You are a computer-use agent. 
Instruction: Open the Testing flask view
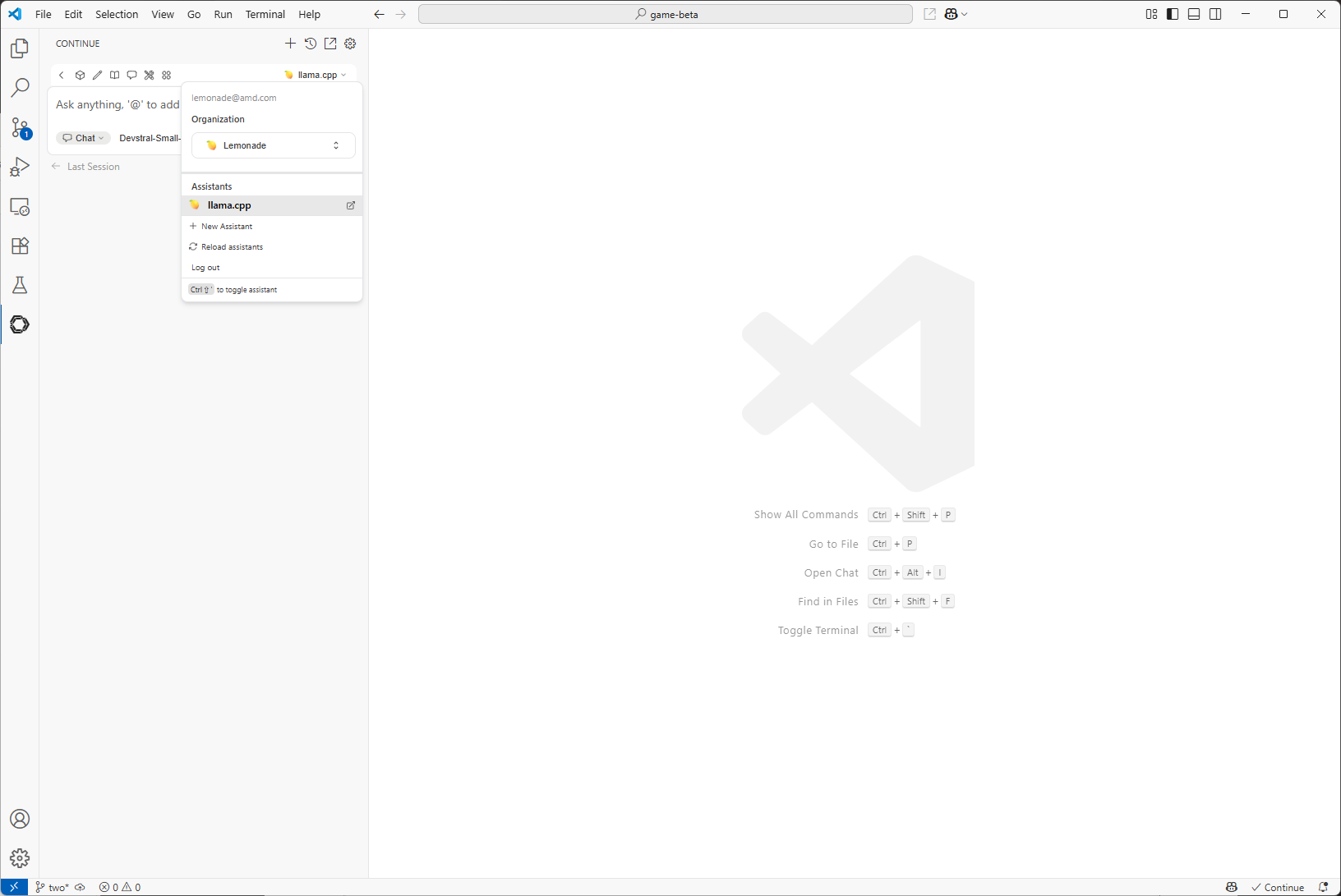coord(20,285)
